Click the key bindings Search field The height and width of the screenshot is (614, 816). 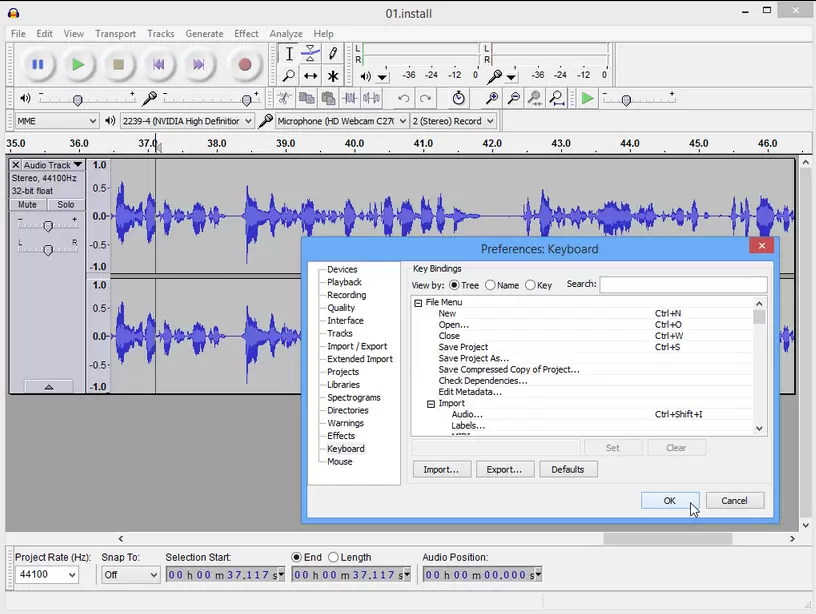pos(683,285)
